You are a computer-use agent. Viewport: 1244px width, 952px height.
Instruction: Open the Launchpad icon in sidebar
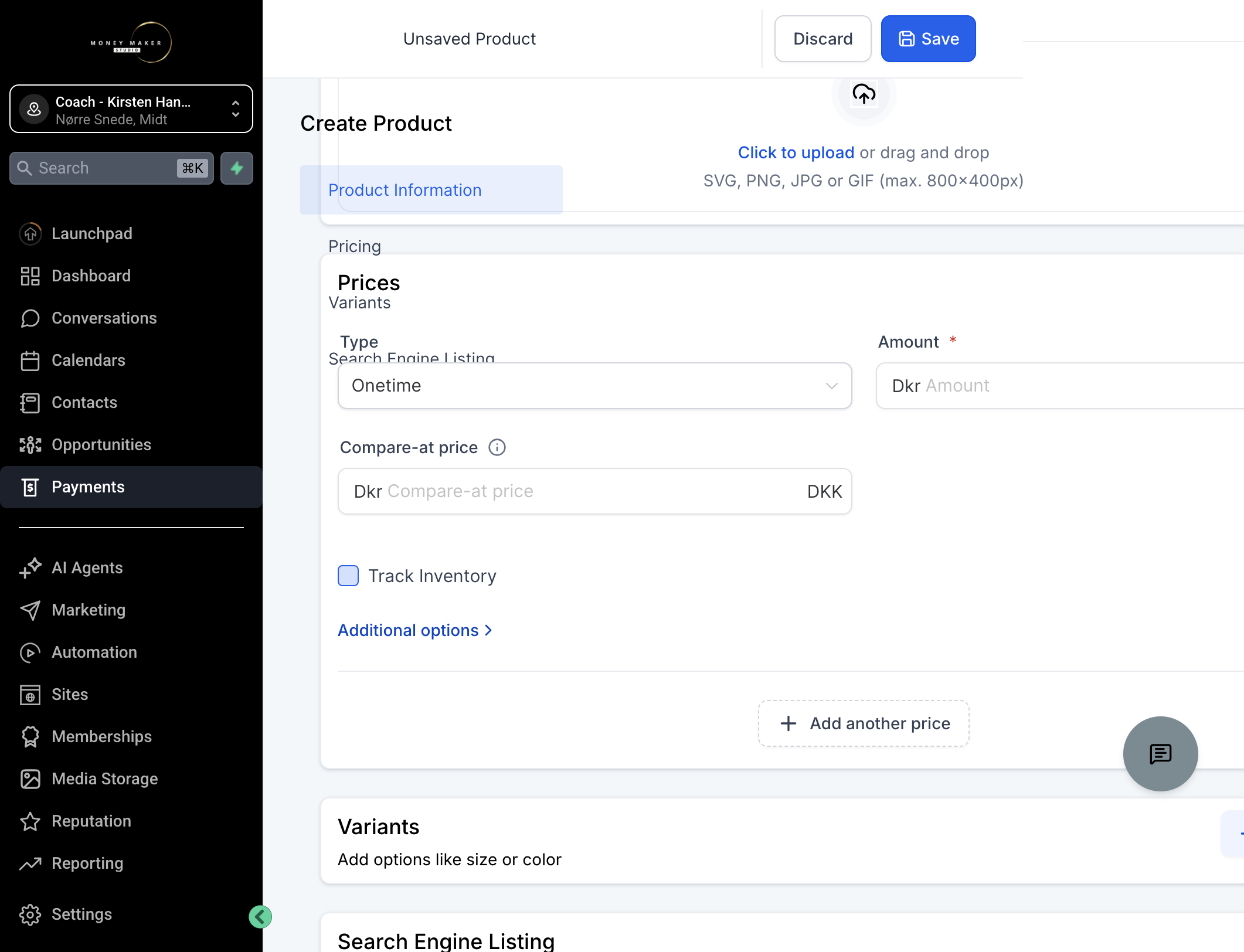(30, 234)
